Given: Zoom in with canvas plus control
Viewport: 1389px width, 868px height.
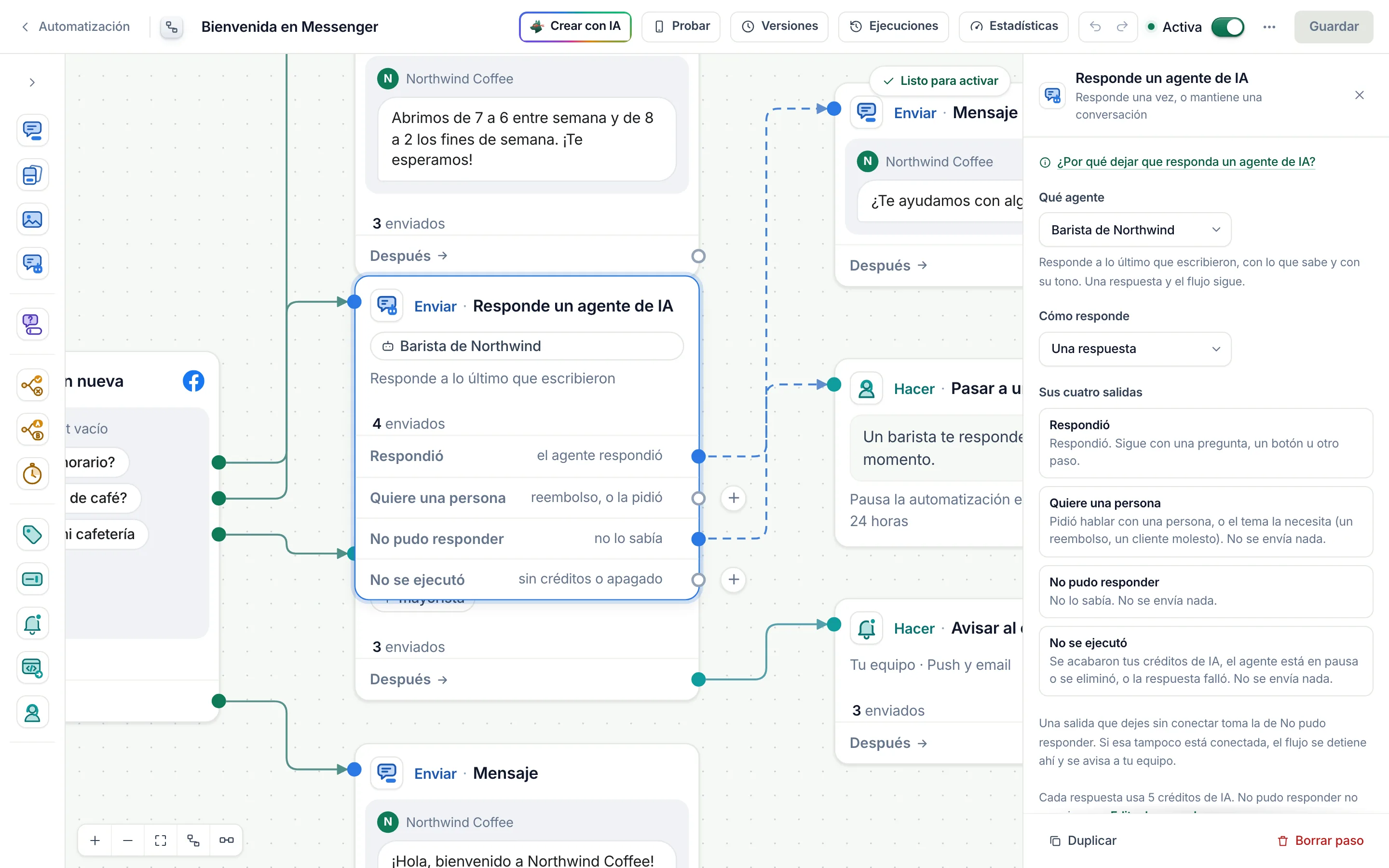Looking at the screenshot, I should coord(95,841).
